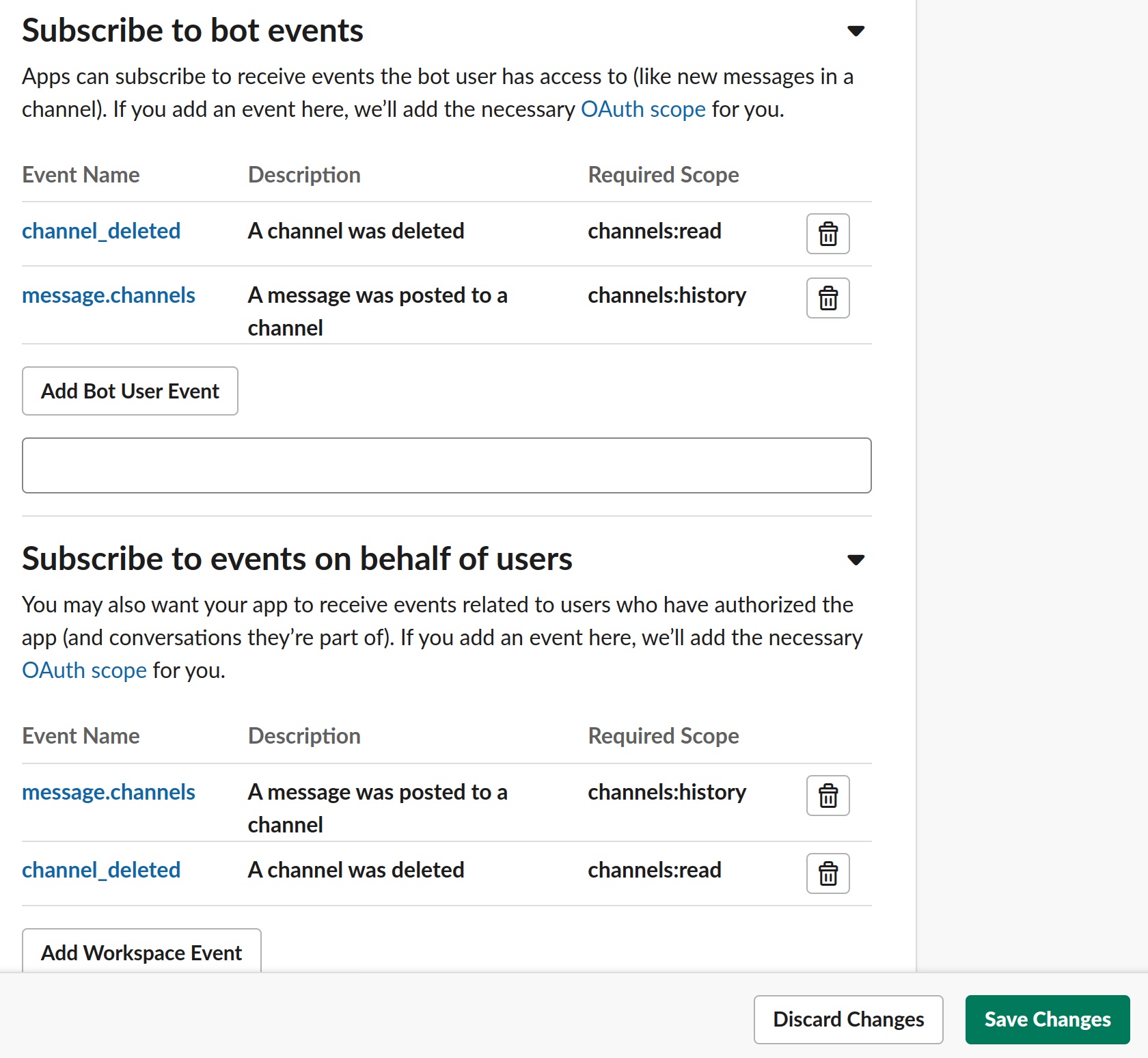The width and height of the screenshot is (1148, 1058).
Task: Click the Add Bot User Event button
Action: pos(130,391)
